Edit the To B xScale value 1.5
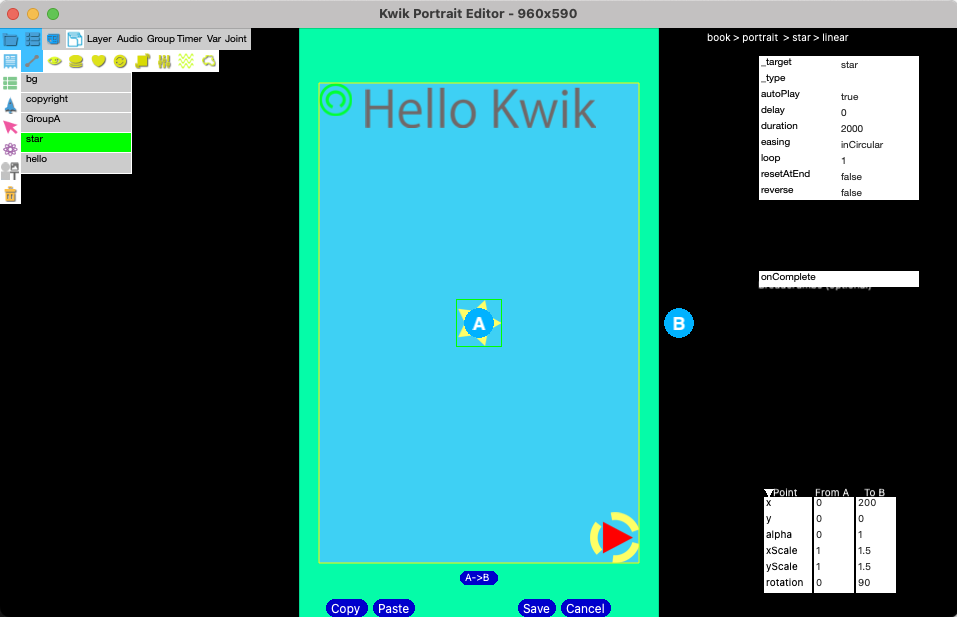957x617 pixels. pyautogui.click(x=875, y=550)
